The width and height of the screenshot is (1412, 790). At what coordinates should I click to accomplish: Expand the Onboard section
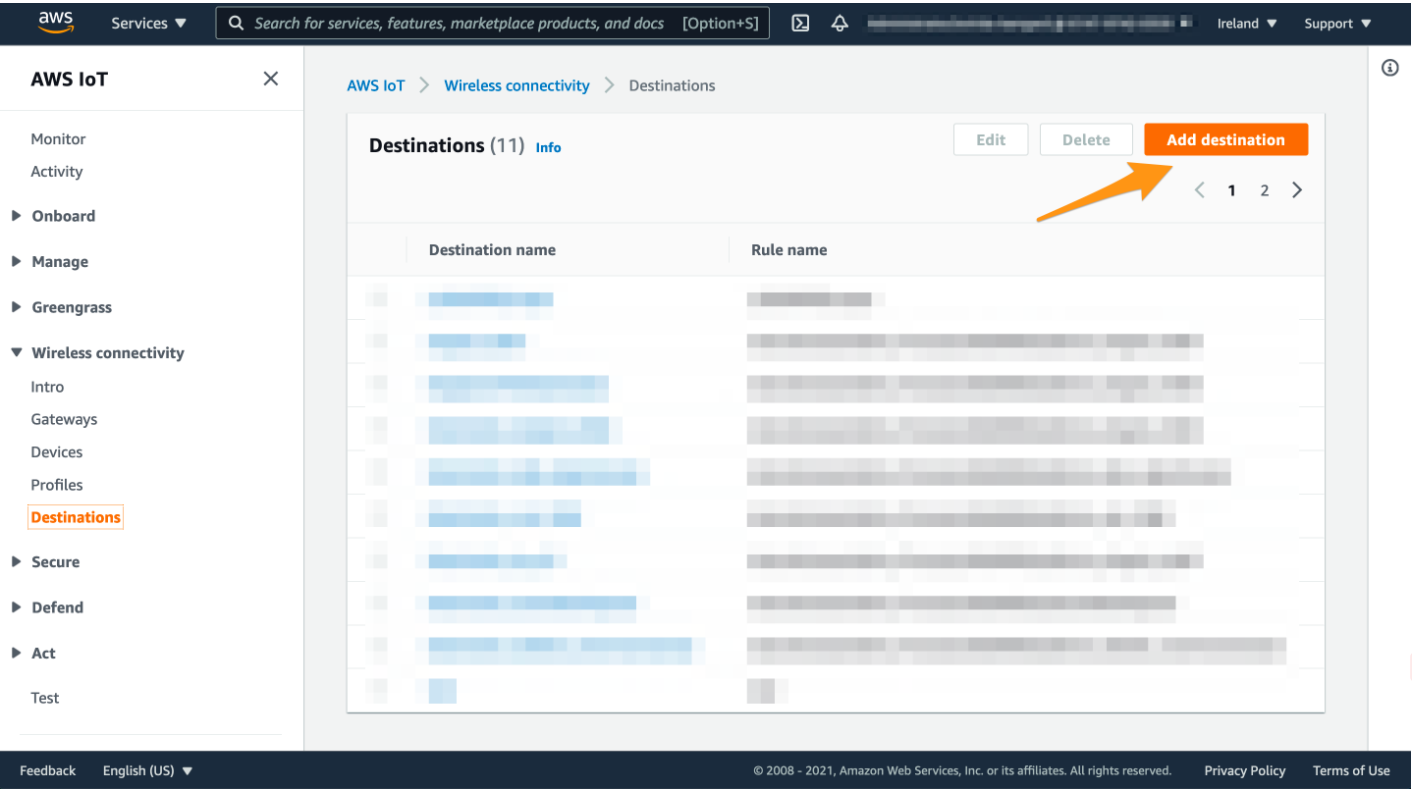[x=54, y=216]
